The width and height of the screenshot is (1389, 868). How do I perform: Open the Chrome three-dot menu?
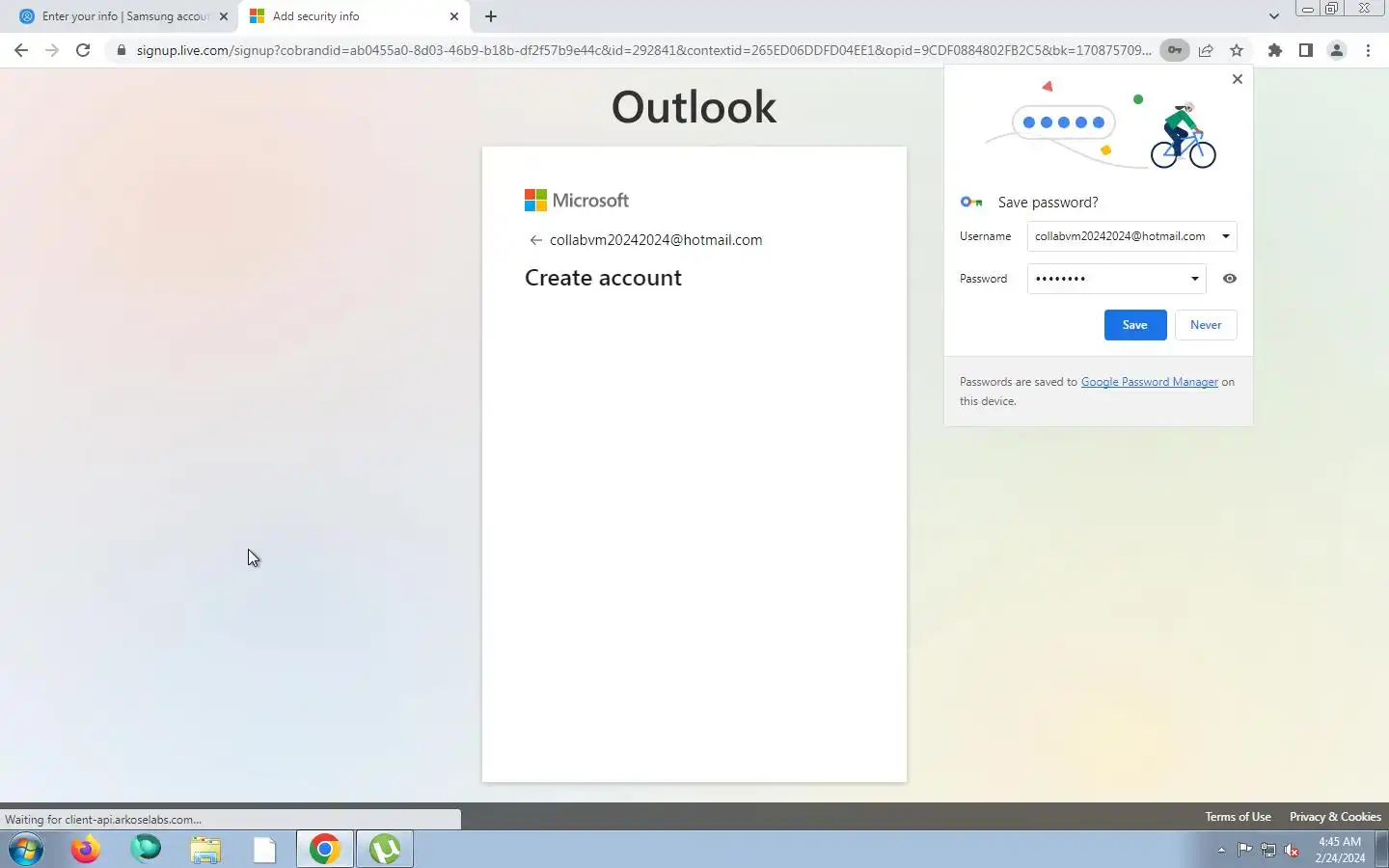(x=1368, y=50)
